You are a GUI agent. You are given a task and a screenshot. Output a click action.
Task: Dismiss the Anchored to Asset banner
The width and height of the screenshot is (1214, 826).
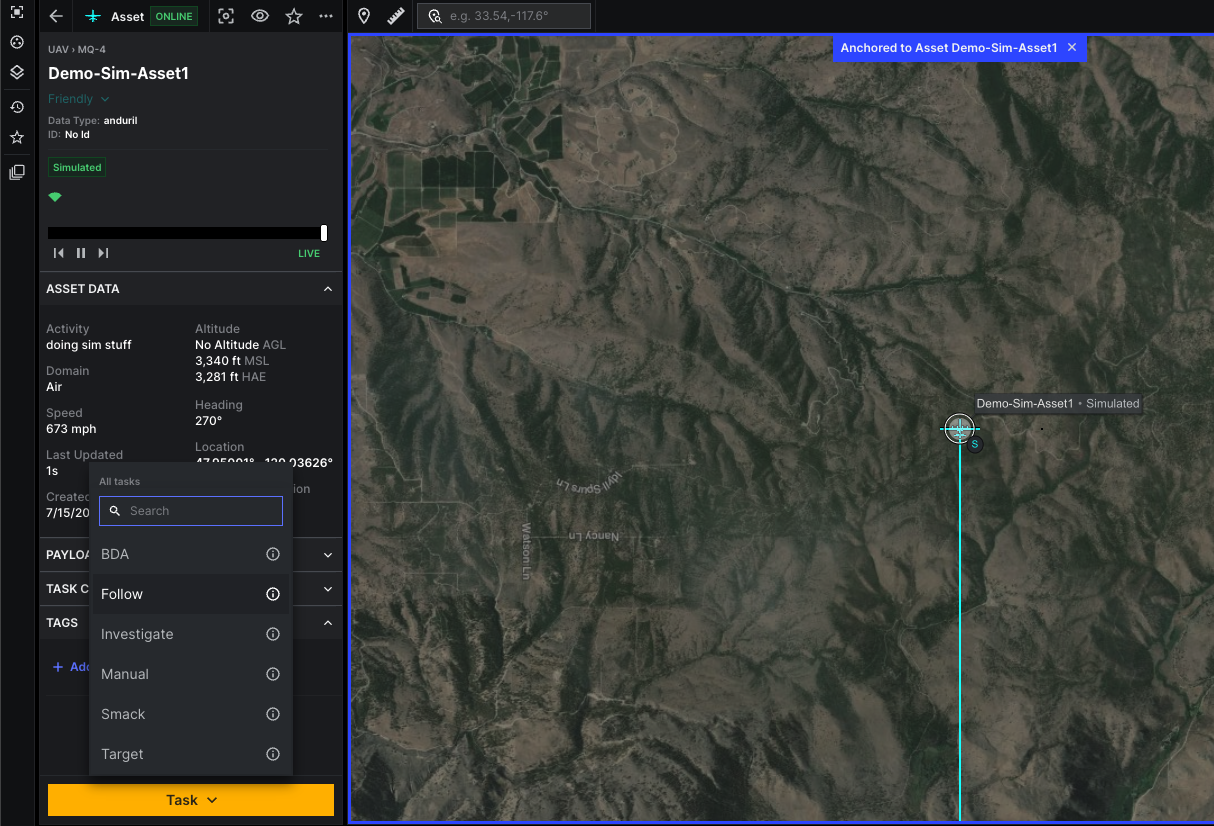tap(1072, 48)
